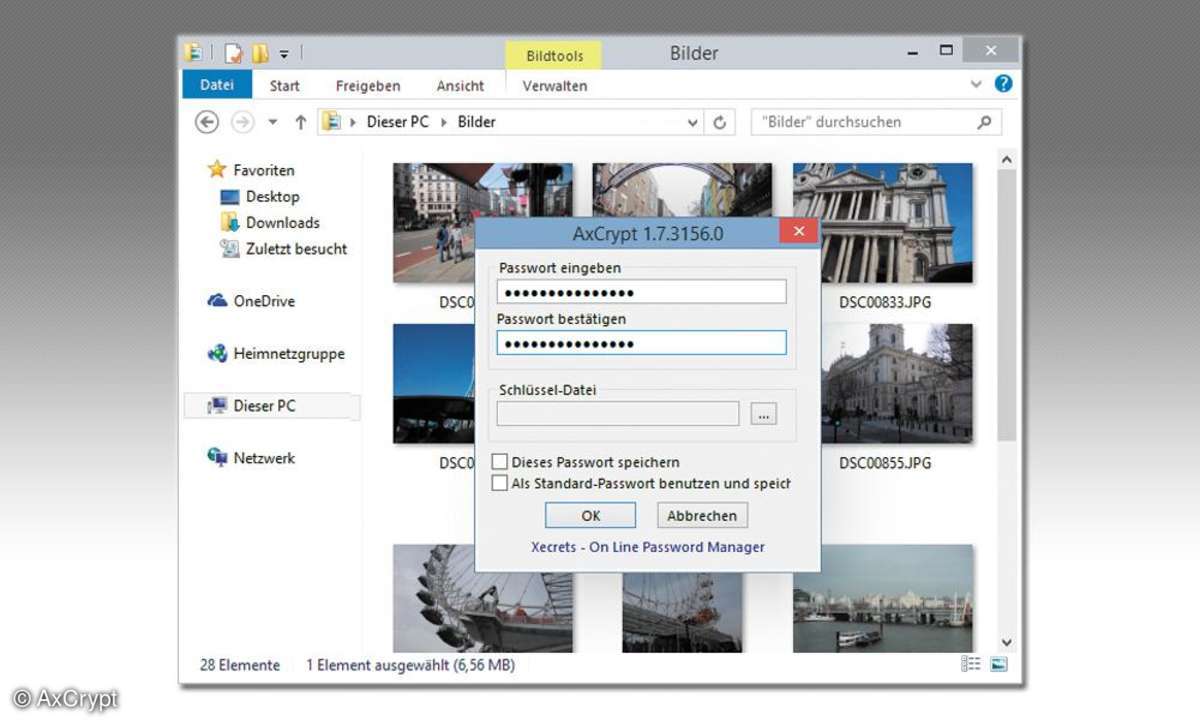Select Heimnetzgruppe in navigation pane
1200x720 pixels.
coord(289,353)
